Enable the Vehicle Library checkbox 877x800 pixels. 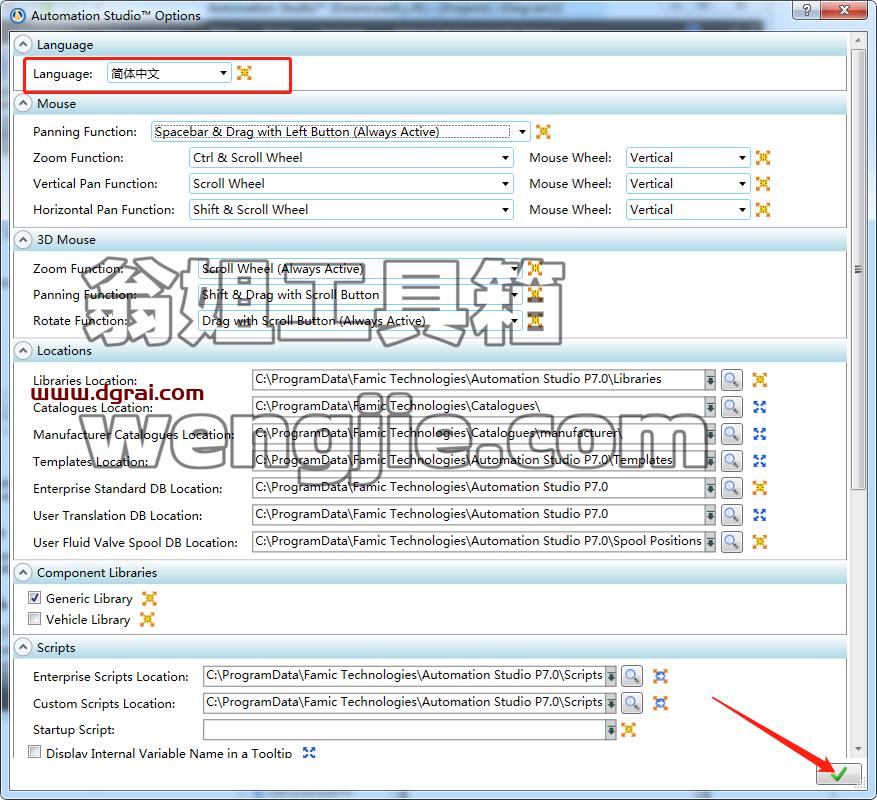tap(35, 619)
